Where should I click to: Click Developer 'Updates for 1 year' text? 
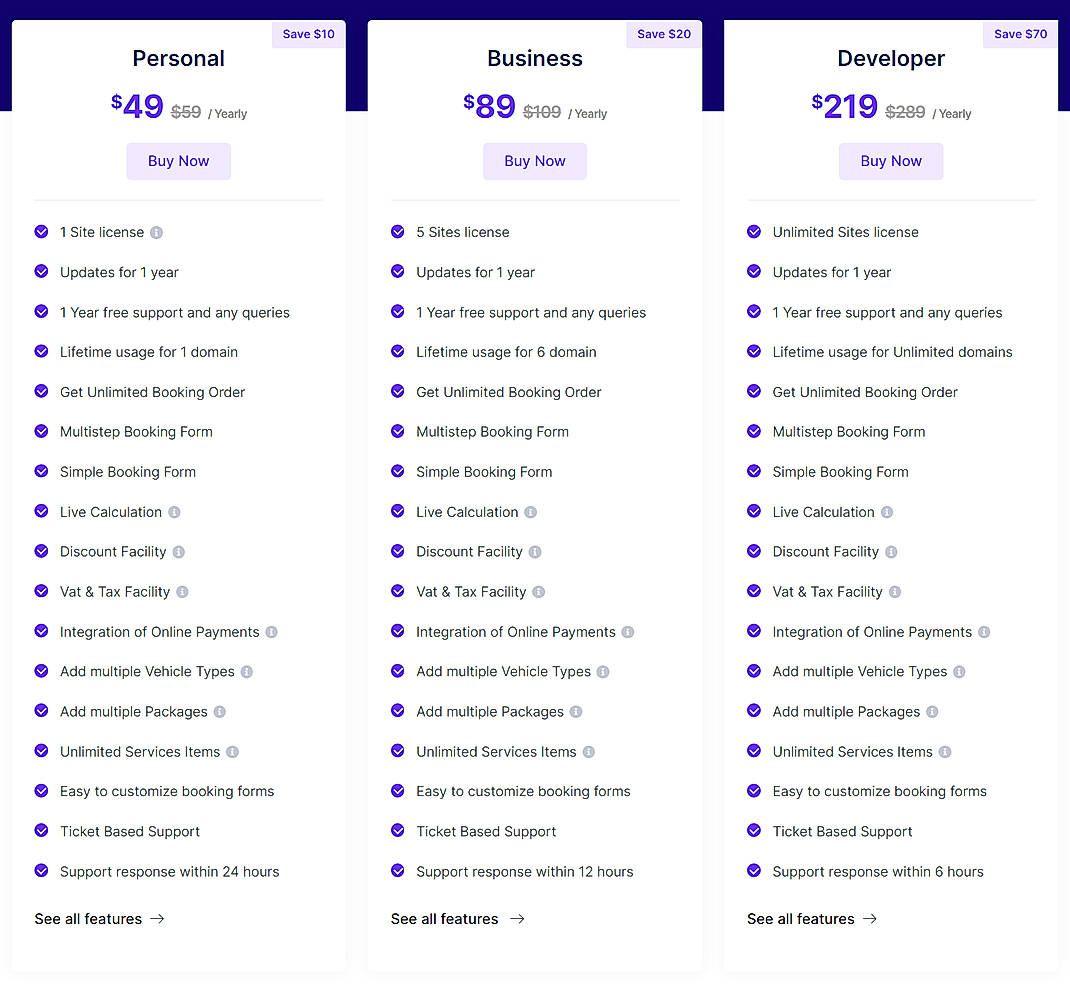[832, 273]
